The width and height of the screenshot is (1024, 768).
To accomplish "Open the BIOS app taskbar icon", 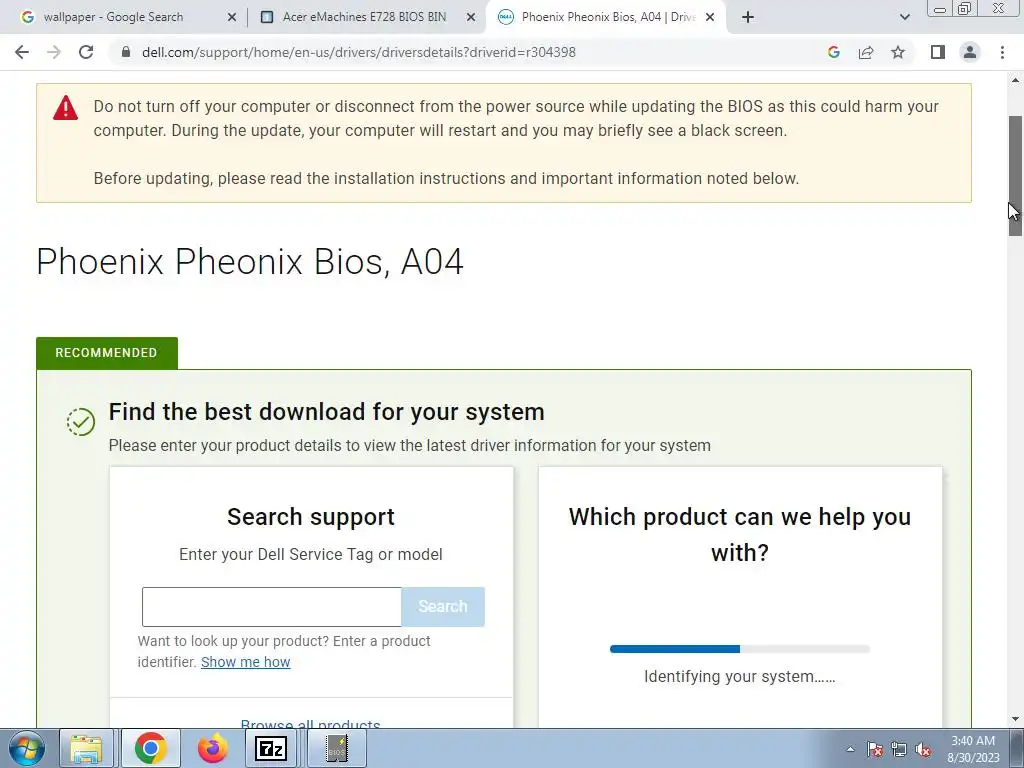I will 337,748.
